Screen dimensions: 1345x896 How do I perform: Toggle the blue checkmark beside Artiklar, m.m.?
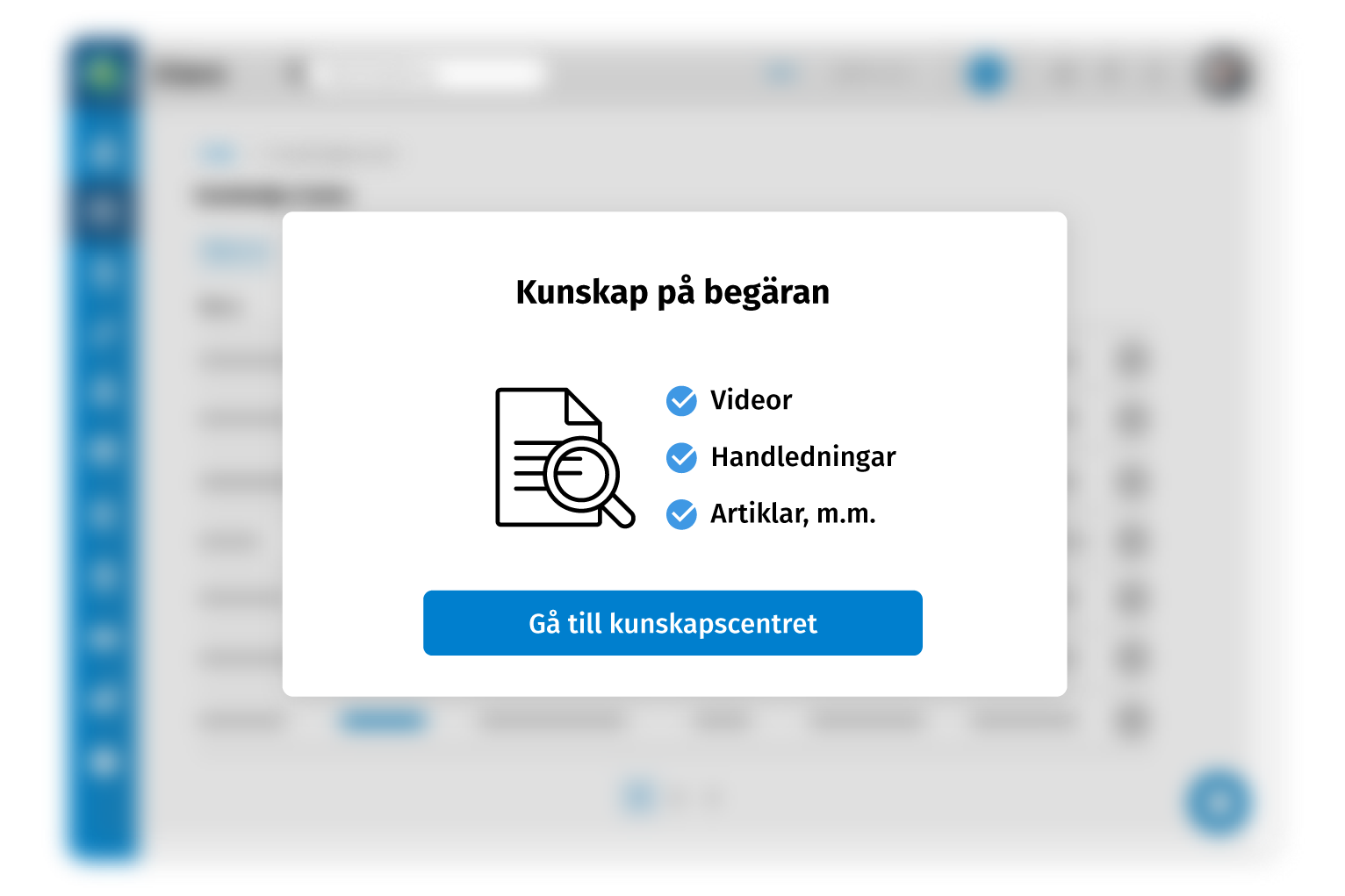pyautogui.click(x=681, y=514)
